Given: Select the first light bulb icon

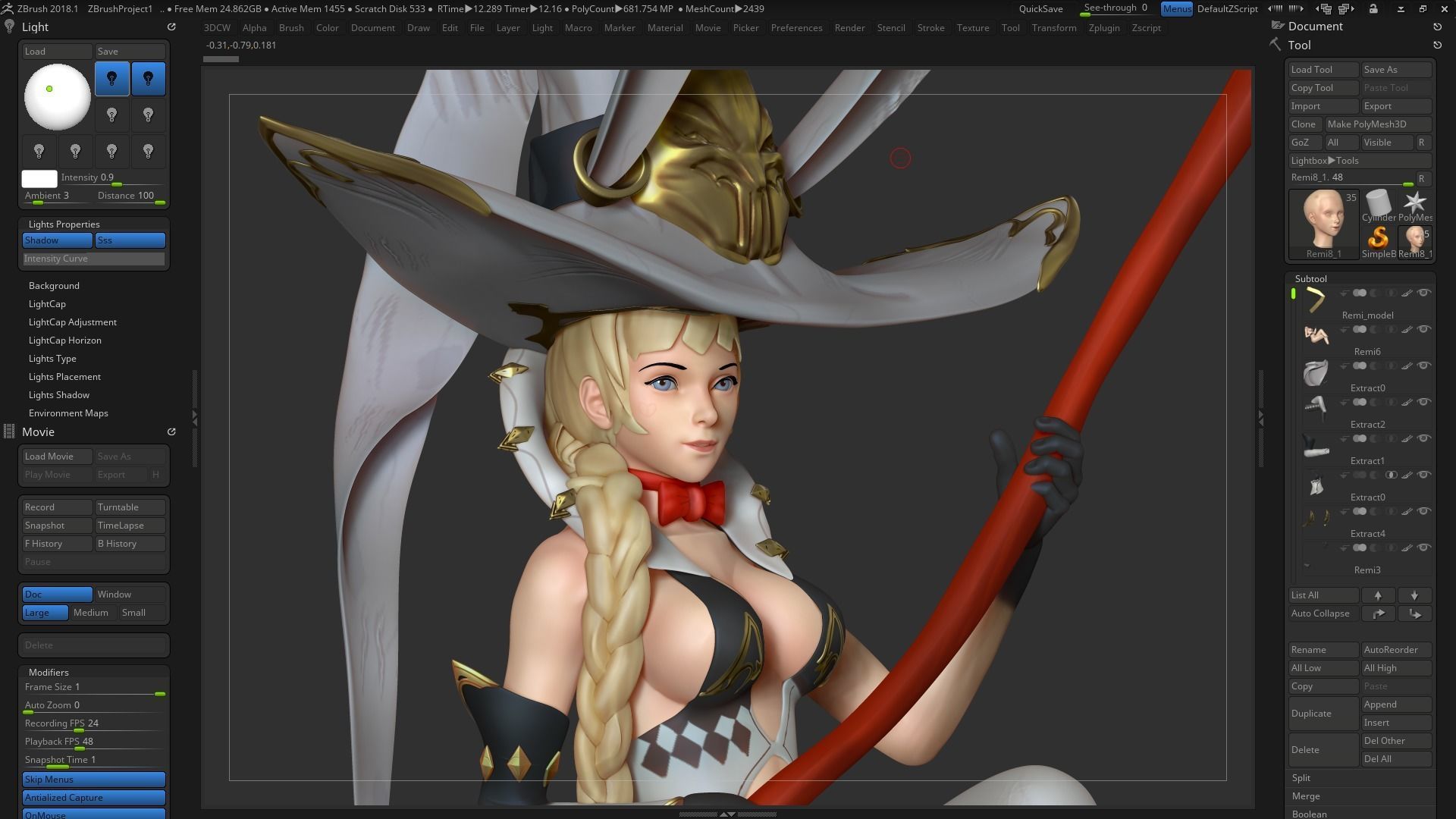Looking at the screenshot, I should click(111, 79).
